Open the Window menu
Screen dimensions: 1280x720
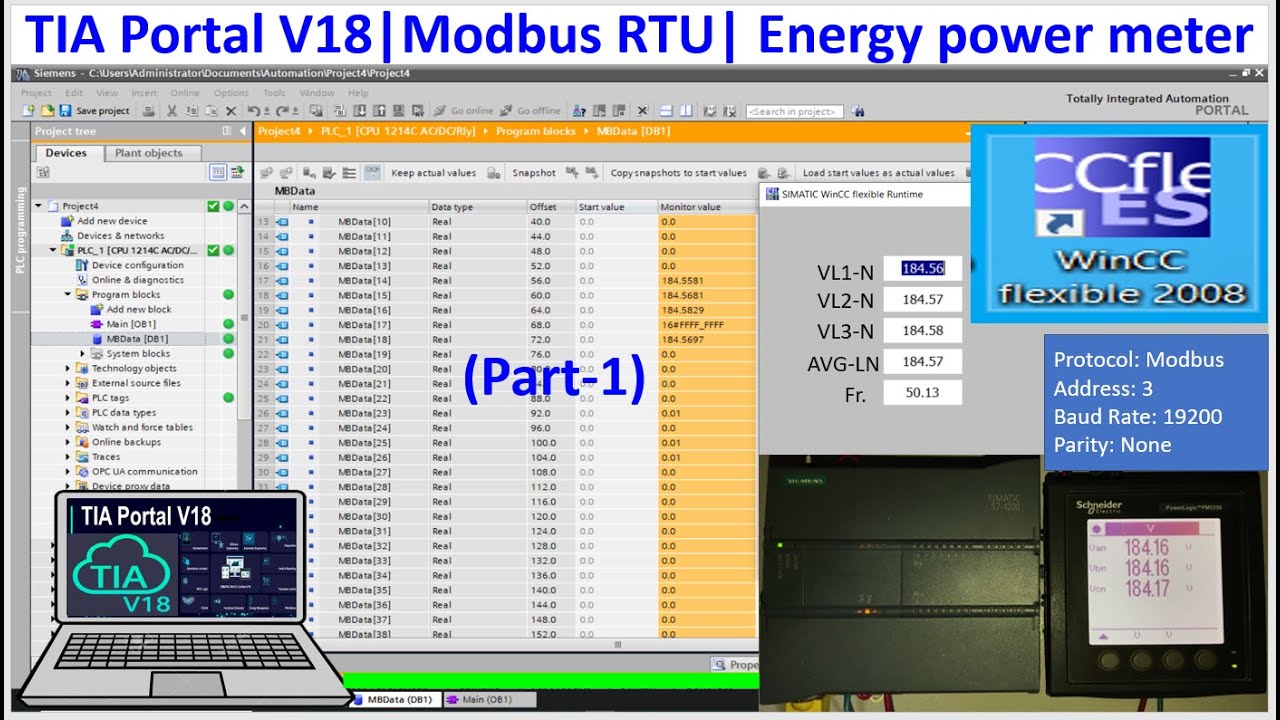(317, 93)
